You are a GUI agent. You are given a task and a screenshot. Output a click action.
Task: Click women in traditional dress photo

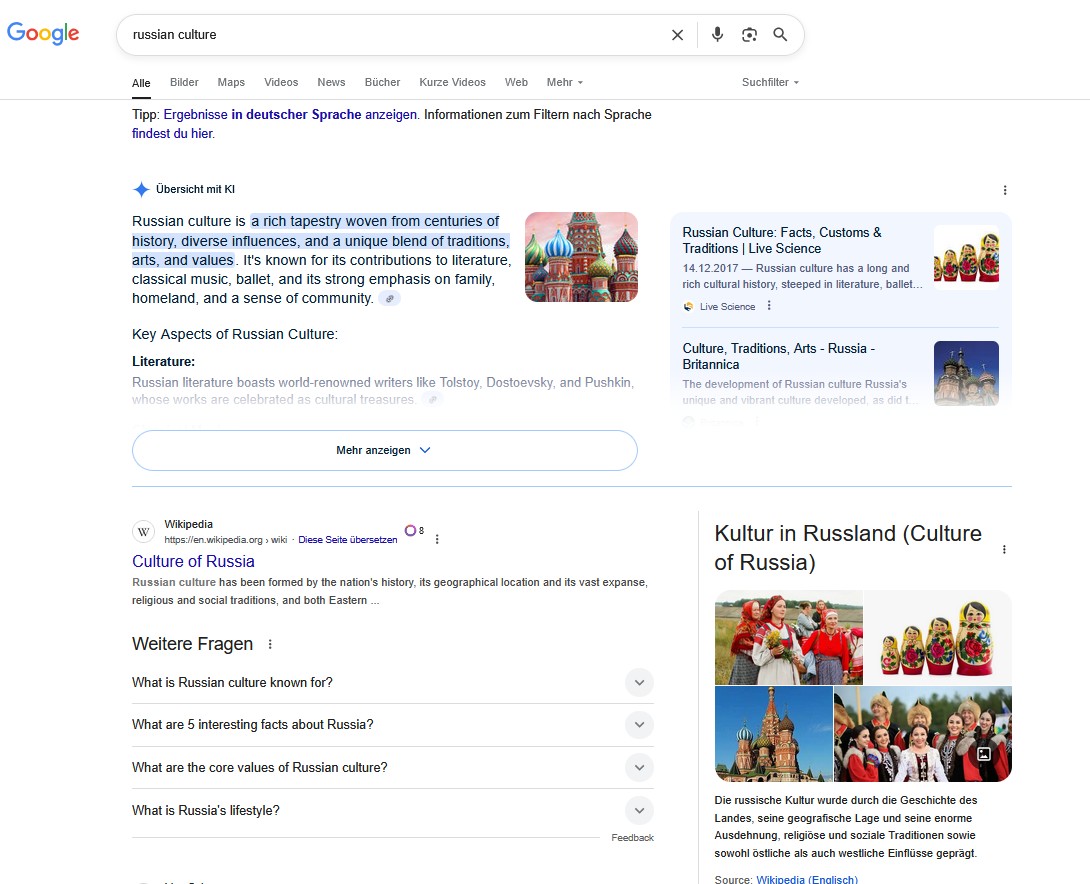coord(788,637)
